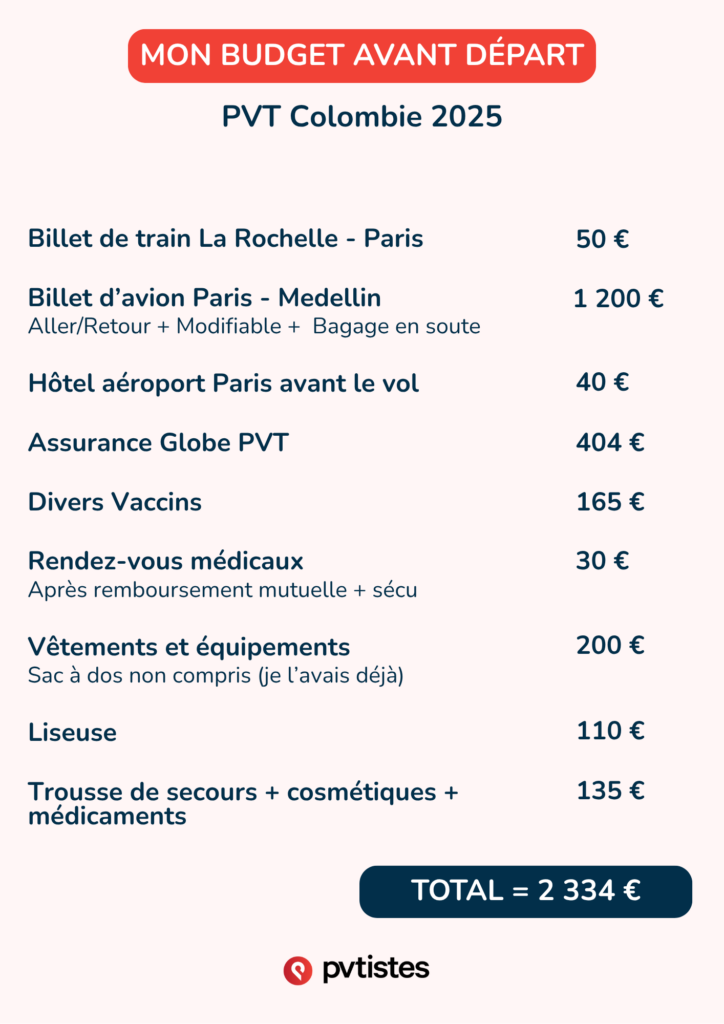Select 'Hôtel aéroport Paris avant le vol'
The height and width of the screenshot is (1024, 724).
[x=223, y=383]
